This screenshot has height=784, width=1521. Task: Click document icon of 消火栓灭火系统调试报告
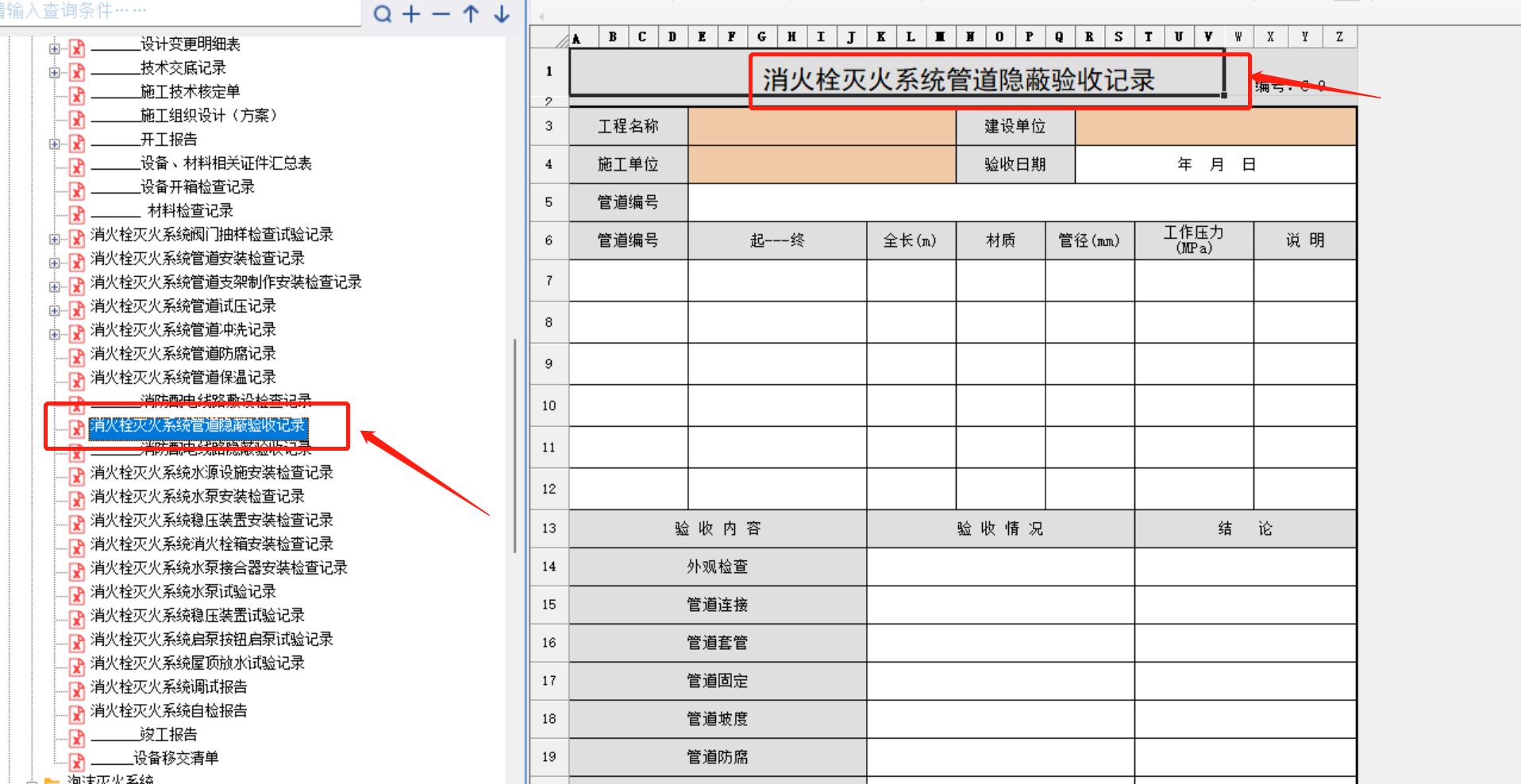tap(77, 691)
